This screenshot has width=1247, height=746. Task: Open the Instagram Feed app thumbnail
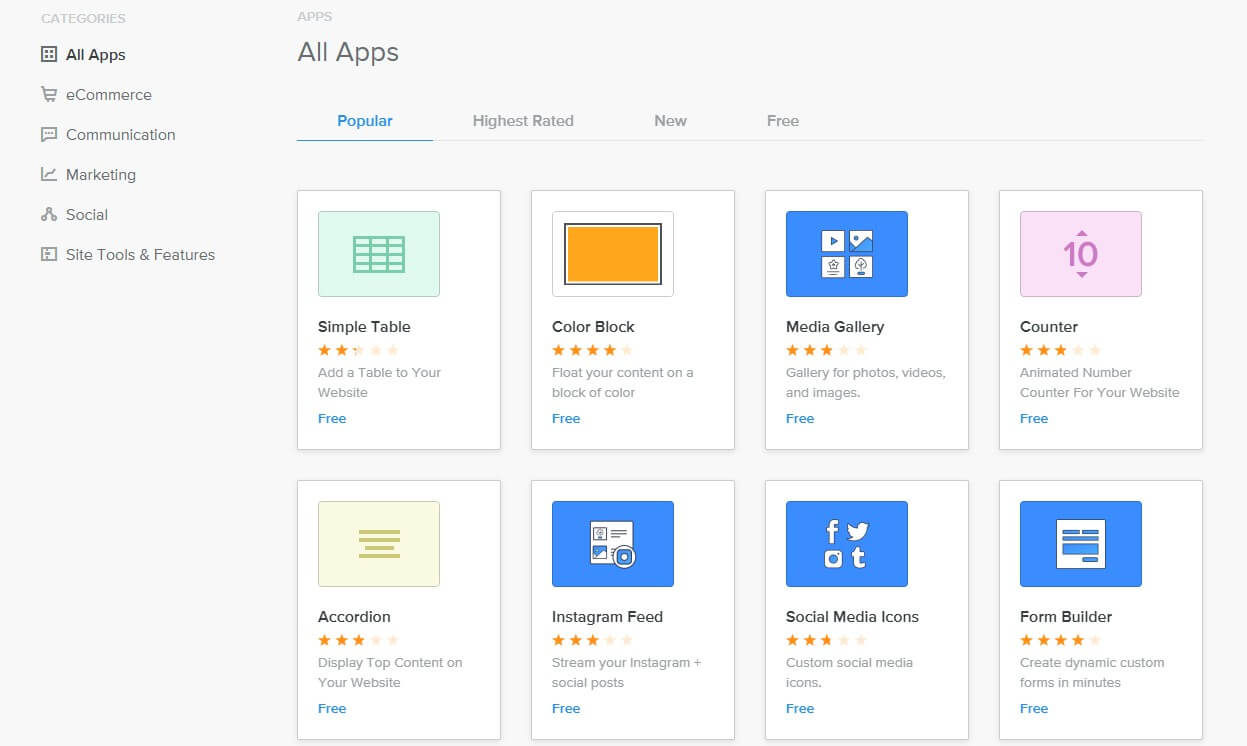click(x=612, y=544)
